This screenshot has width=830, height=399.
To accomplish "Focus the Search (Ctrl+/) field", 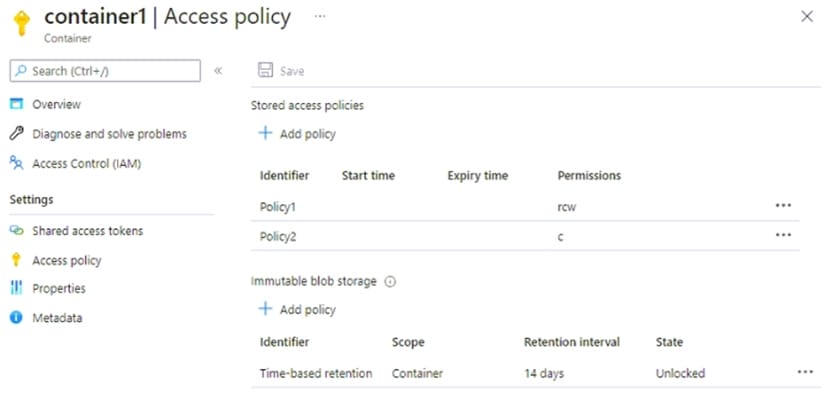I will point(105,71).
